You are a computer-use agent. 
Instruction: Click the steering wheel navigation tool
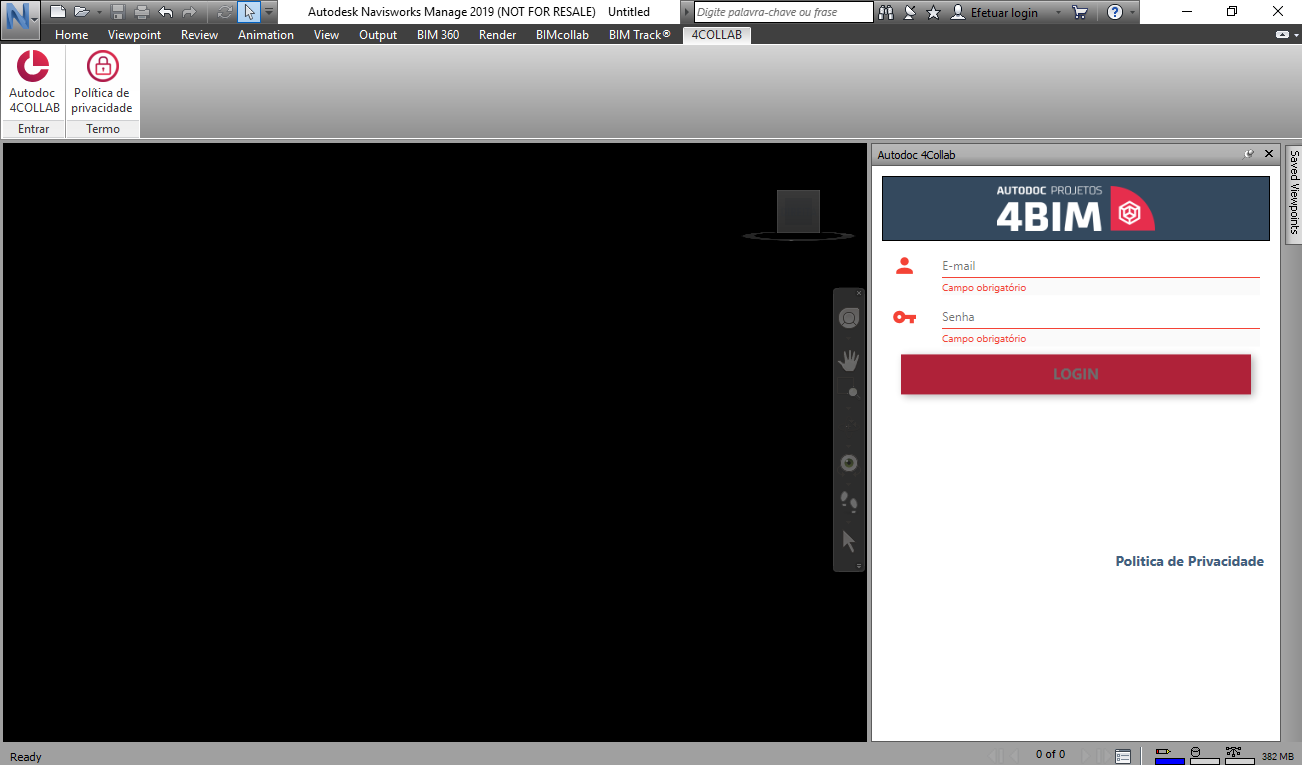[849, 318]
